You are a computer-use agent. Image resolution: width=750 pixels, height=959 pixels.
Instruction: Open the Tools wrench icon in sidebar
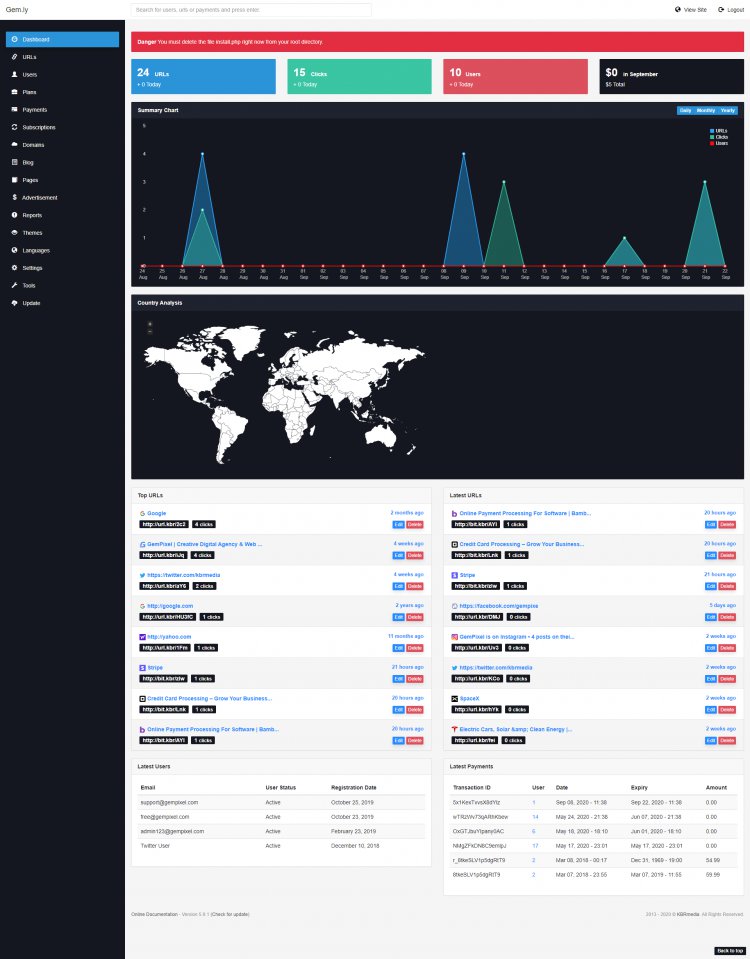[x=15, y=286]
